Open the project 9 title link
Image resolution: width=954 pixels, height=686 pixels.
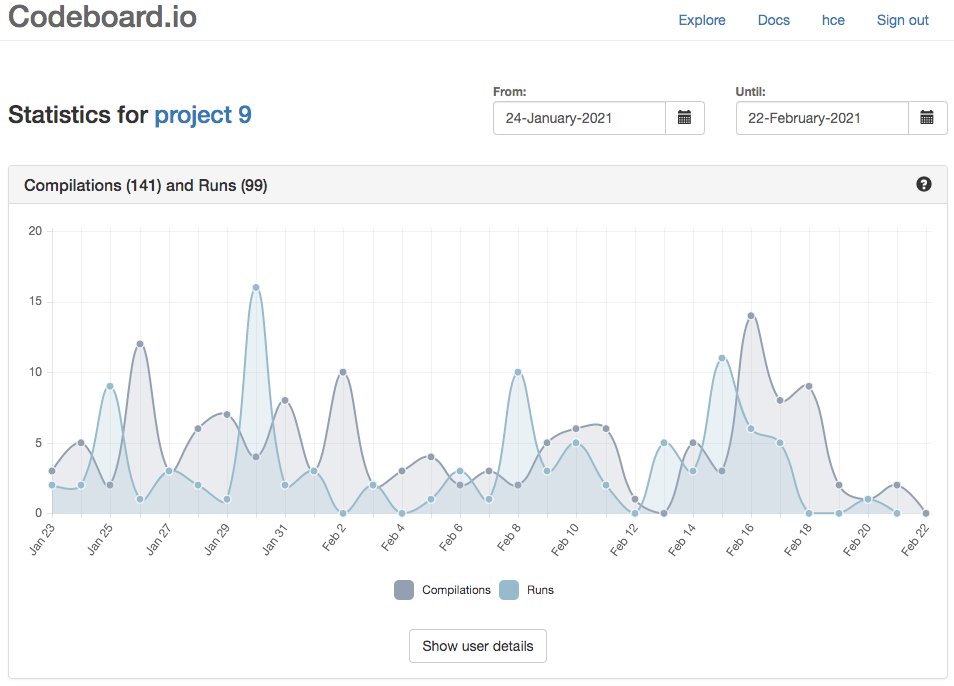[x=203, y=115]
